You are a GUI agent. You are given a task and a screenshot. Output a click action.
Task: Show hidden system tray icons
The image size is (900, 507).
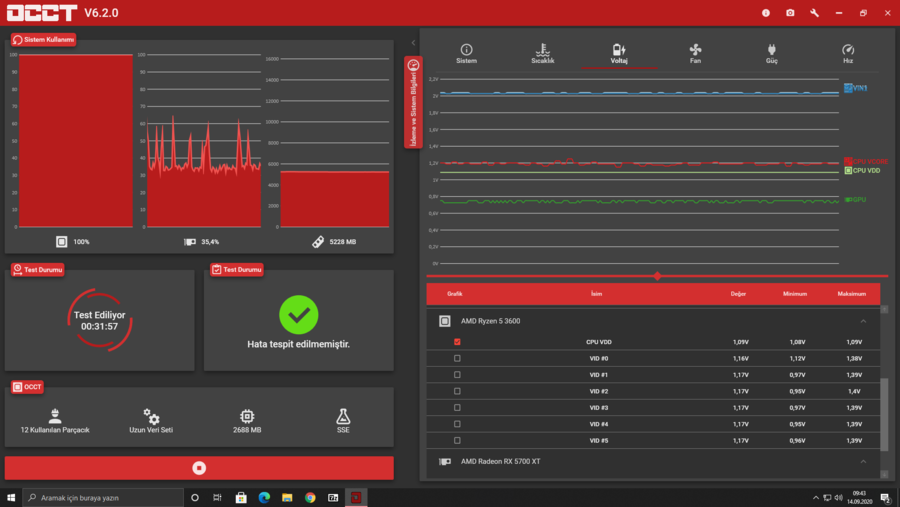coord(816,497)
